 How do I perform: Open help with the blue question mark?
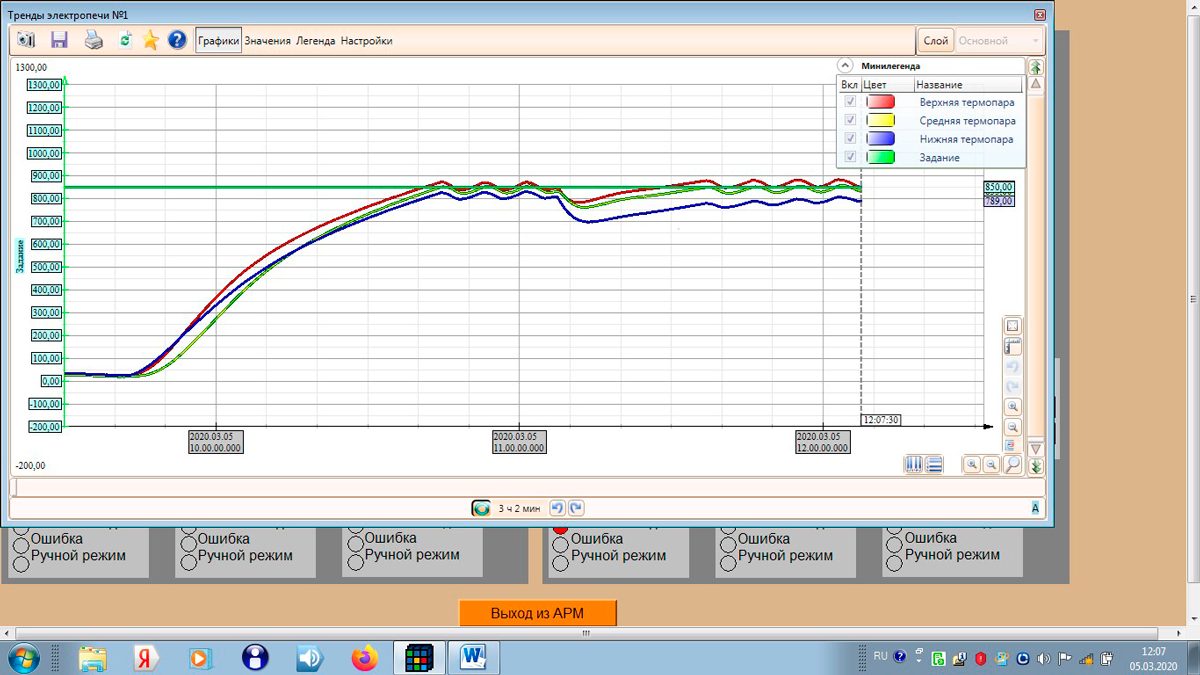(x=177, y=40)
